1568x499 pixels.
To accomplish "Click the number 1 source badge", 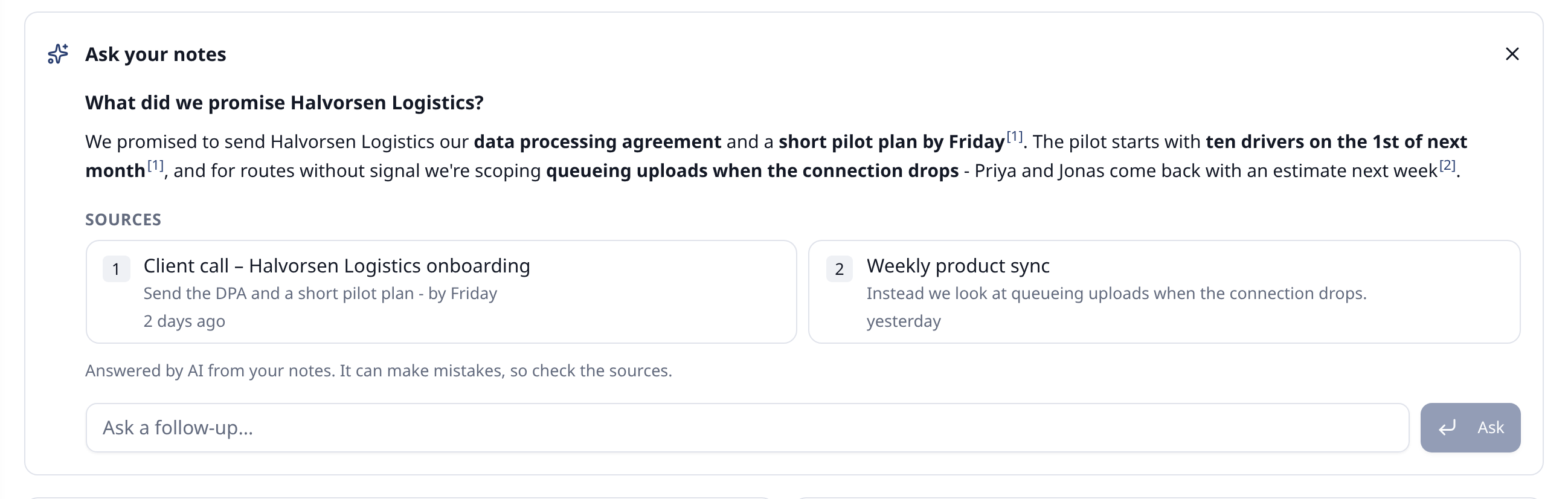I will point(116,269).
